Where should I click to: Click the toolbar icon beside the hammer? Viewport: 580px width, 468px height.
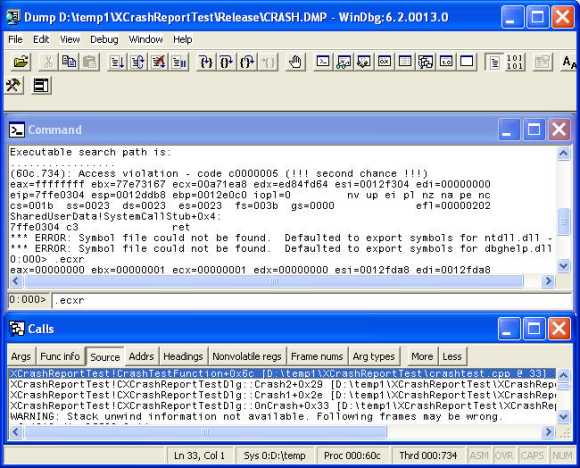coord(41,85)
